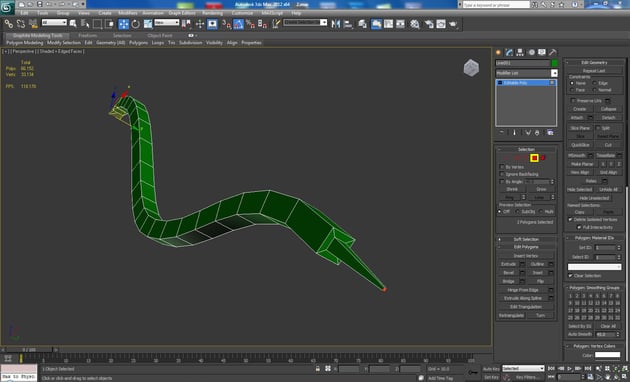Click the Go to Start playback button
The height and width of the screenshot is (382, 630).
click(x=552, y=368)
